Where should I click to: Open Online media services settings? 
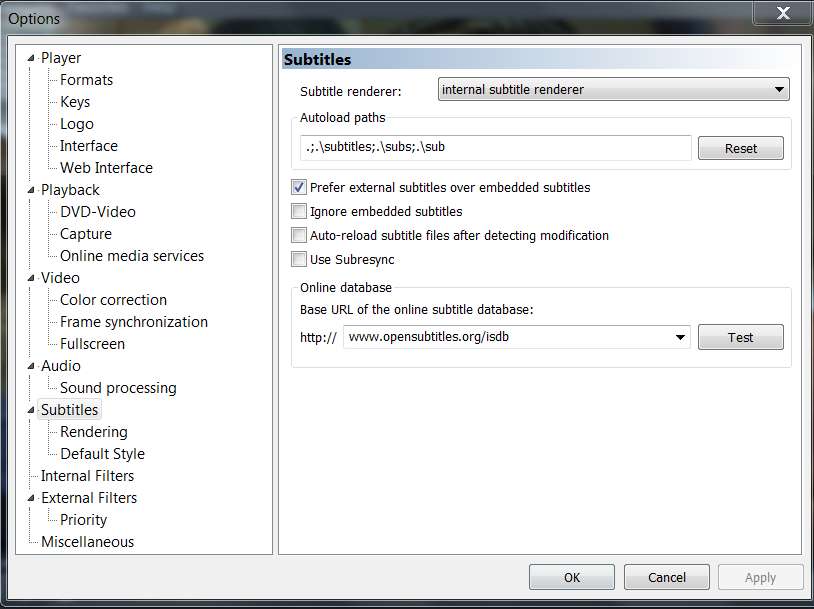coord(132,256)
